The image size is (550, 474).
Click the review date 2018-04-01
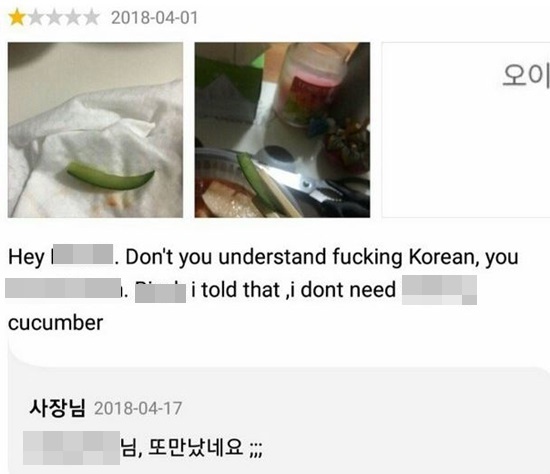155,18
